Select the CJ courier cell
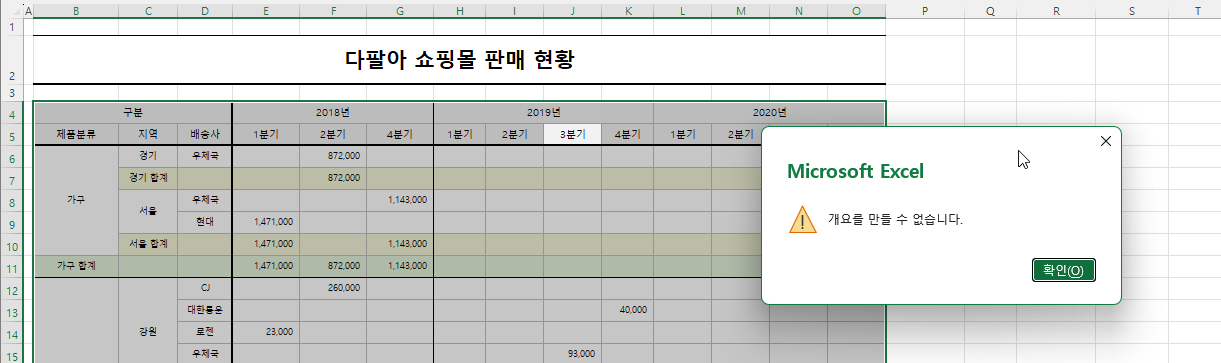 pyautogui.click(x=205, y=288)
